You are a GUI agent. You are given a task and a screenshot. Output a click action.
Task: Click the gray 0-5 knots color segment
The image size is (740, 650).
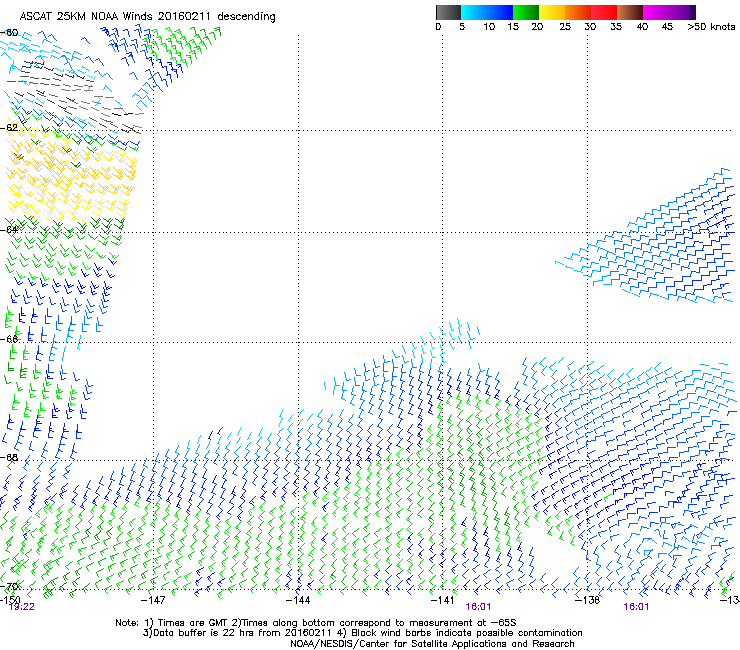448,12
